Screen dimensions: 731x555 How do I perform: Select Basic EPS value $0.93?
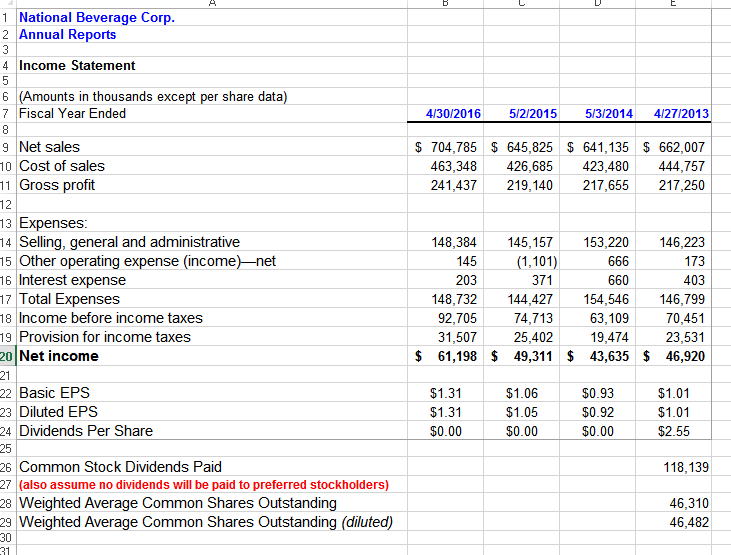tap(598, 394)
